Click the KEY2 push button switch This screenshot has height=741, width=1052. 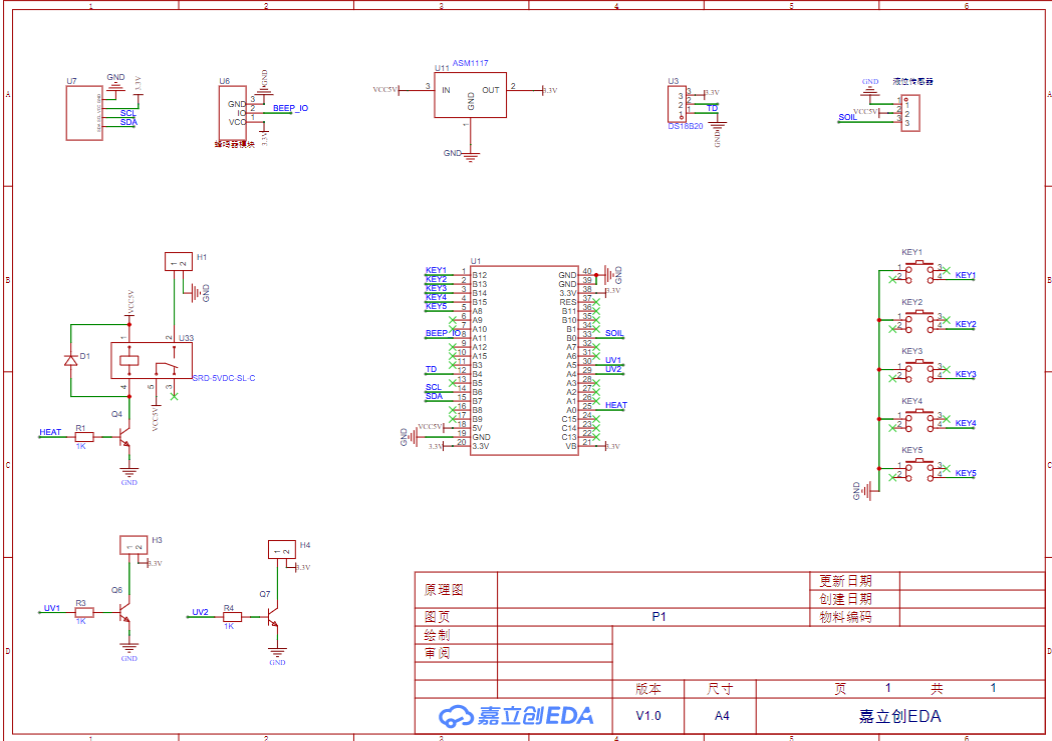point(919,320)
